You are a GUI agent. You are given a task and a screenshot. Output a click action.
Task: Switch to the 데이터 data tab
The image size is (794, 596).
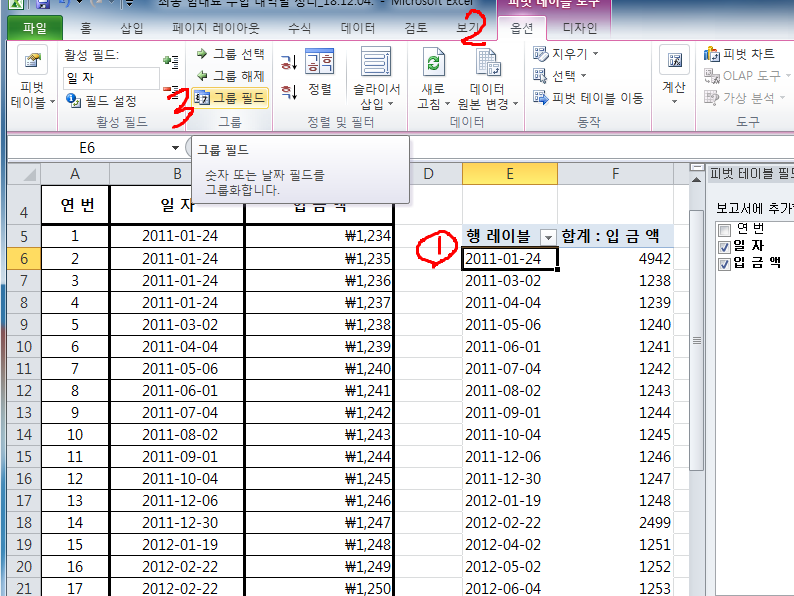358,28
